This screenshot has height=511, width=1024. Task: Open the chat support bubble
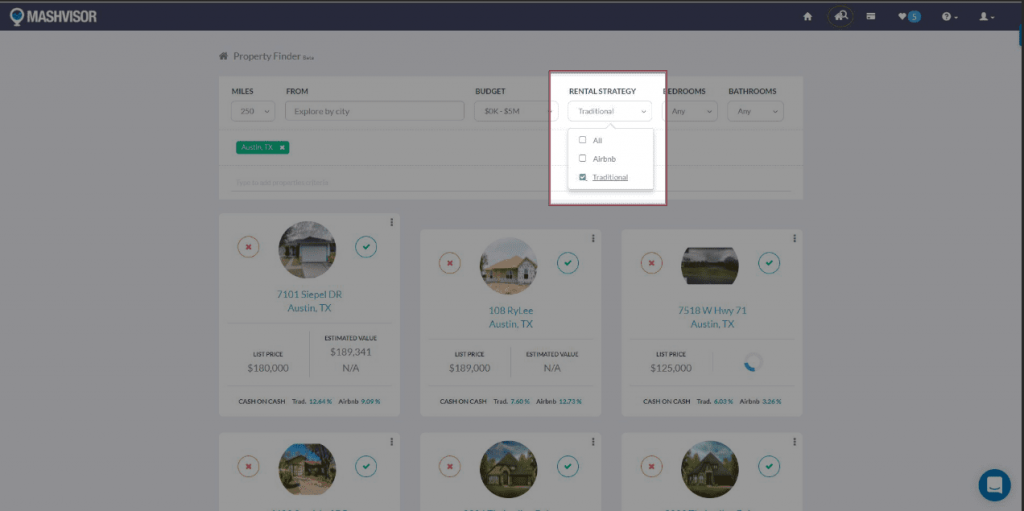[x=994, y=485]
